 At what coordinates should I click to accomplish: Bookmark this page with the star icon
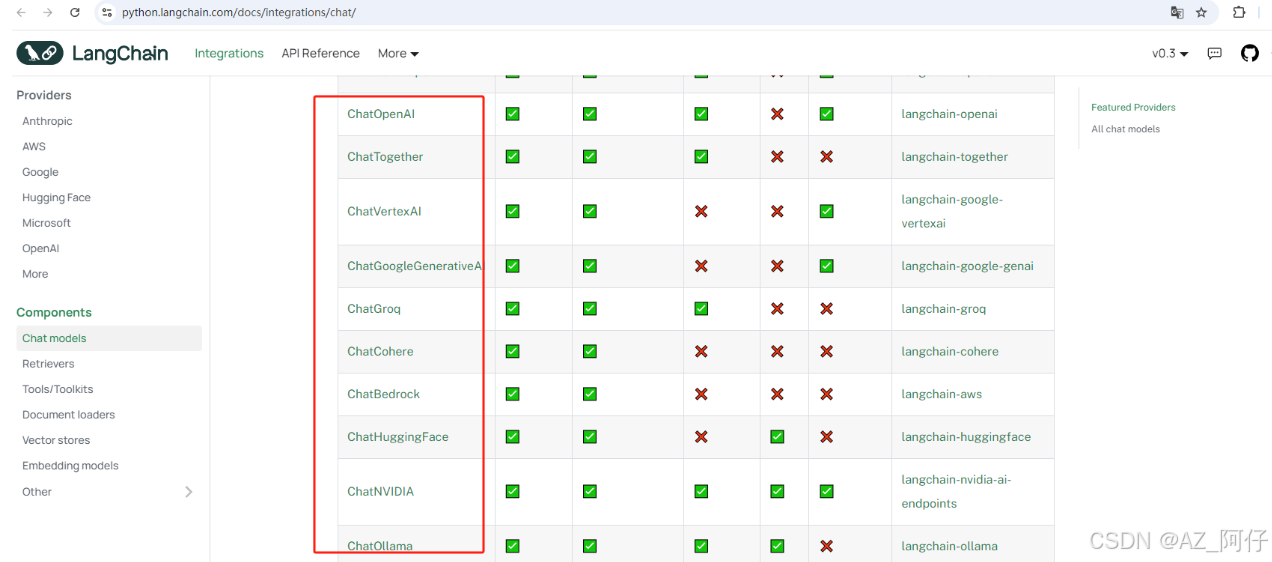pos(1202,12)
